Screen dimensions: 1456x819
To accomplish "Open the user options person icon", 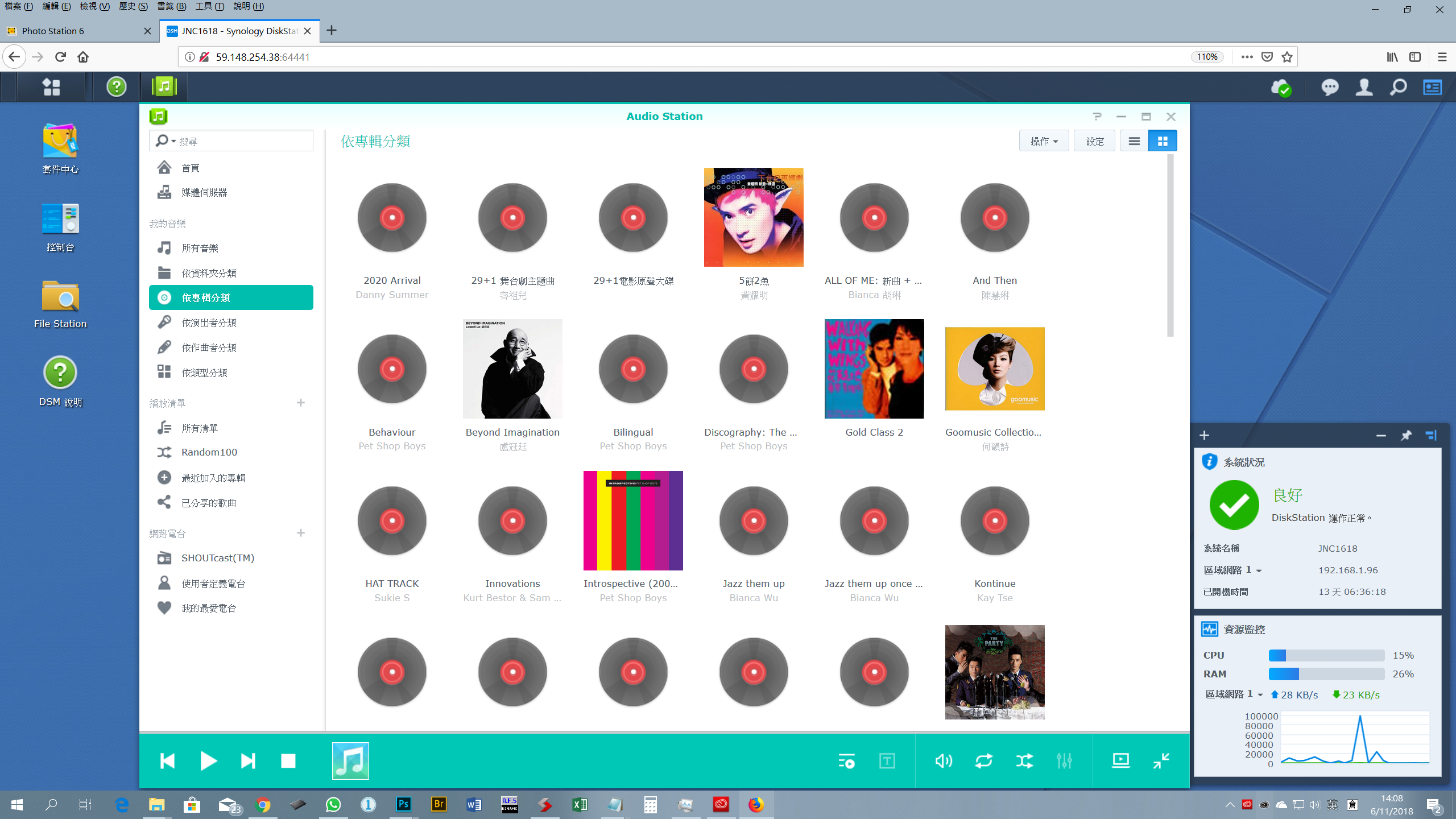I will 1364,87.
